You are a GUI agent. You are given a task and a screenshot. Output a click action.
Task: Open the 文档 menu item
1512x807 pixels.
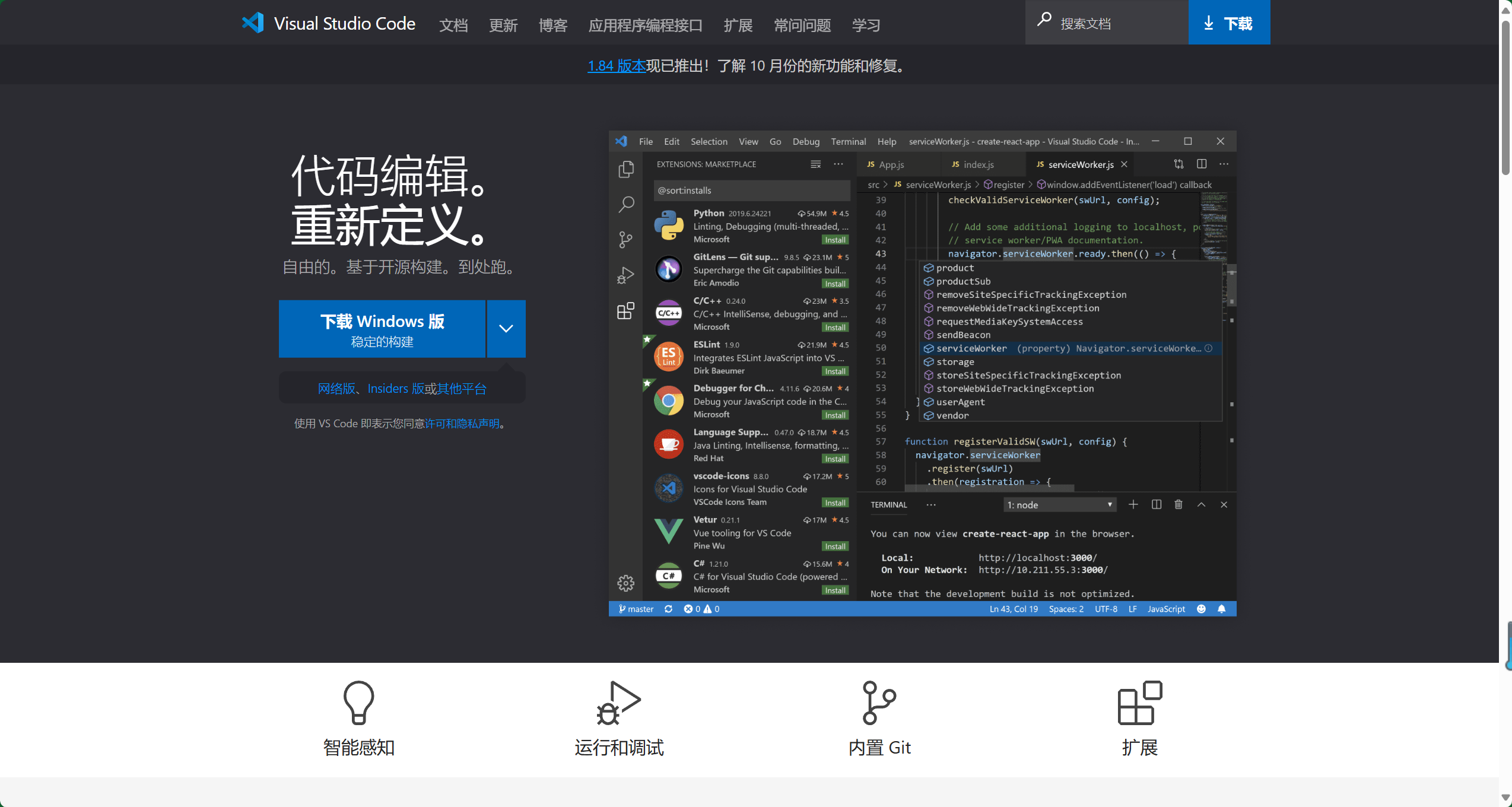point(453,26)
